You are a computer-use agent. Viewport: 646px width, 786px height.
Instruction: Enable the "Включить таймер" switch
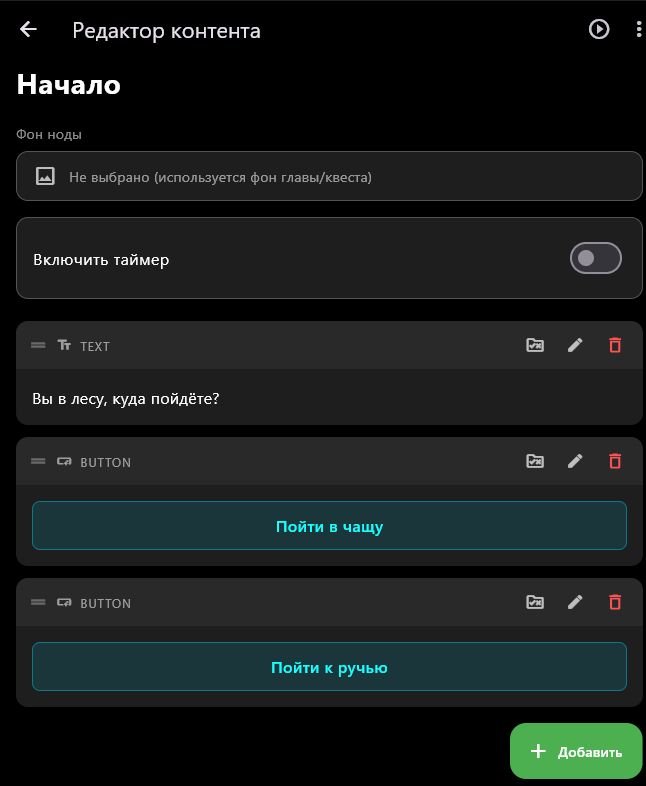coord(595,258)
